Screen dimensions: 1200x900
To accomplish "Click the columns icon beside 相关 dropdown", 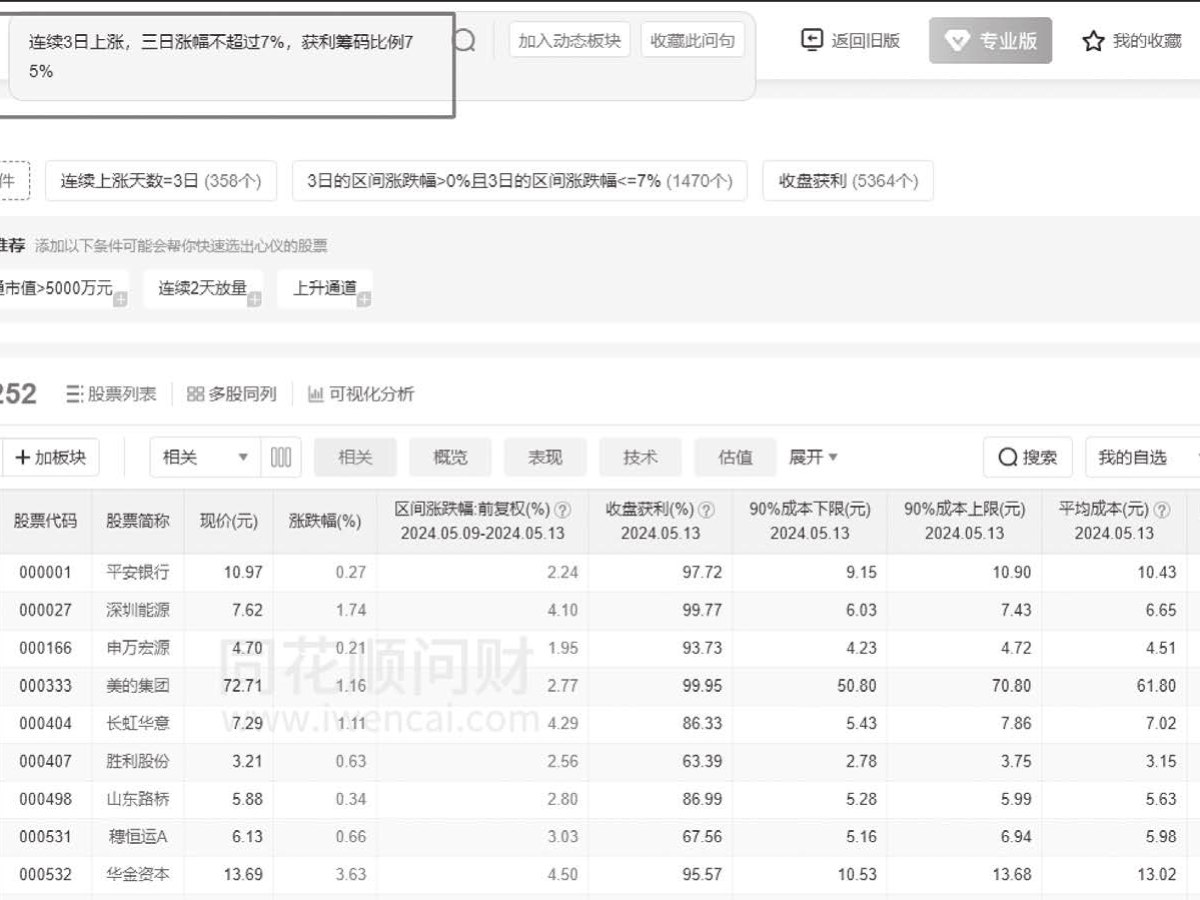I will click(281, 457).
